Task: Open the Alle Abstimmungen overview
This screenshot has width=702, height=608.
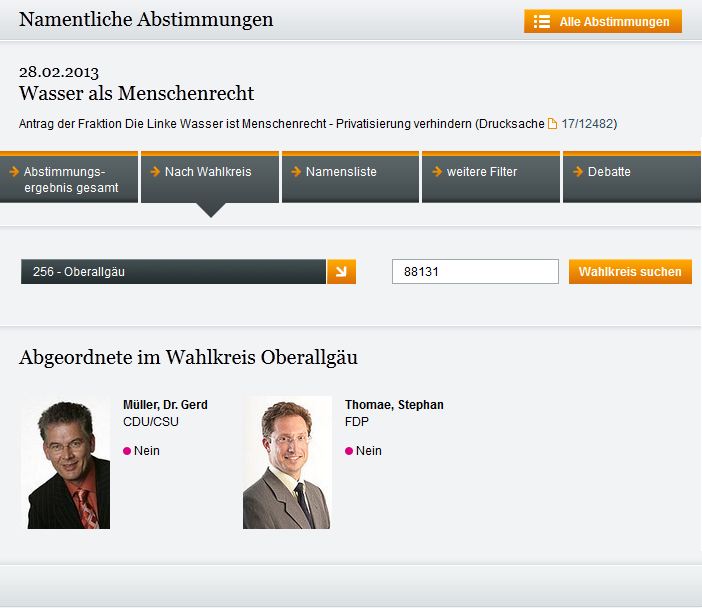Action: (x=613, y=21)
